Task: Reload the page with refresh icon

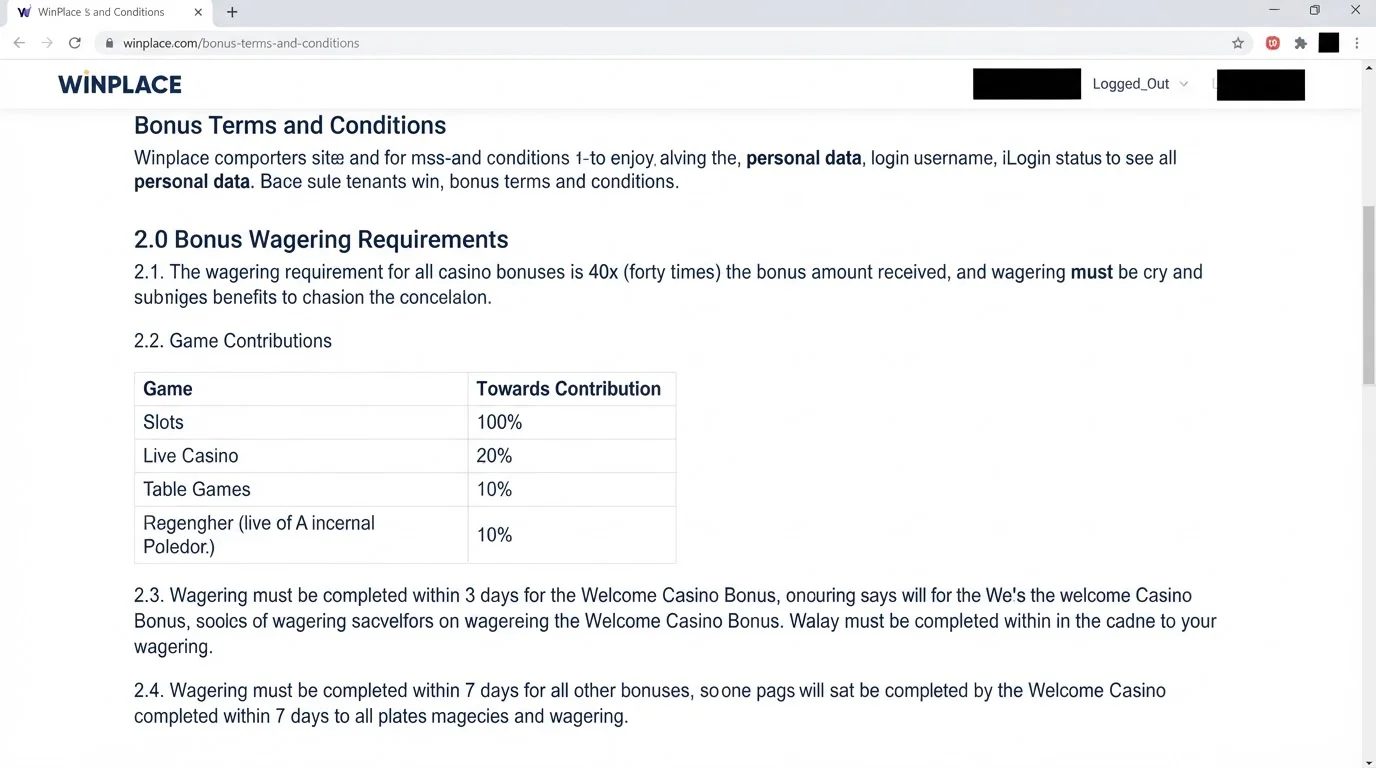Action: tap(75, 43)
